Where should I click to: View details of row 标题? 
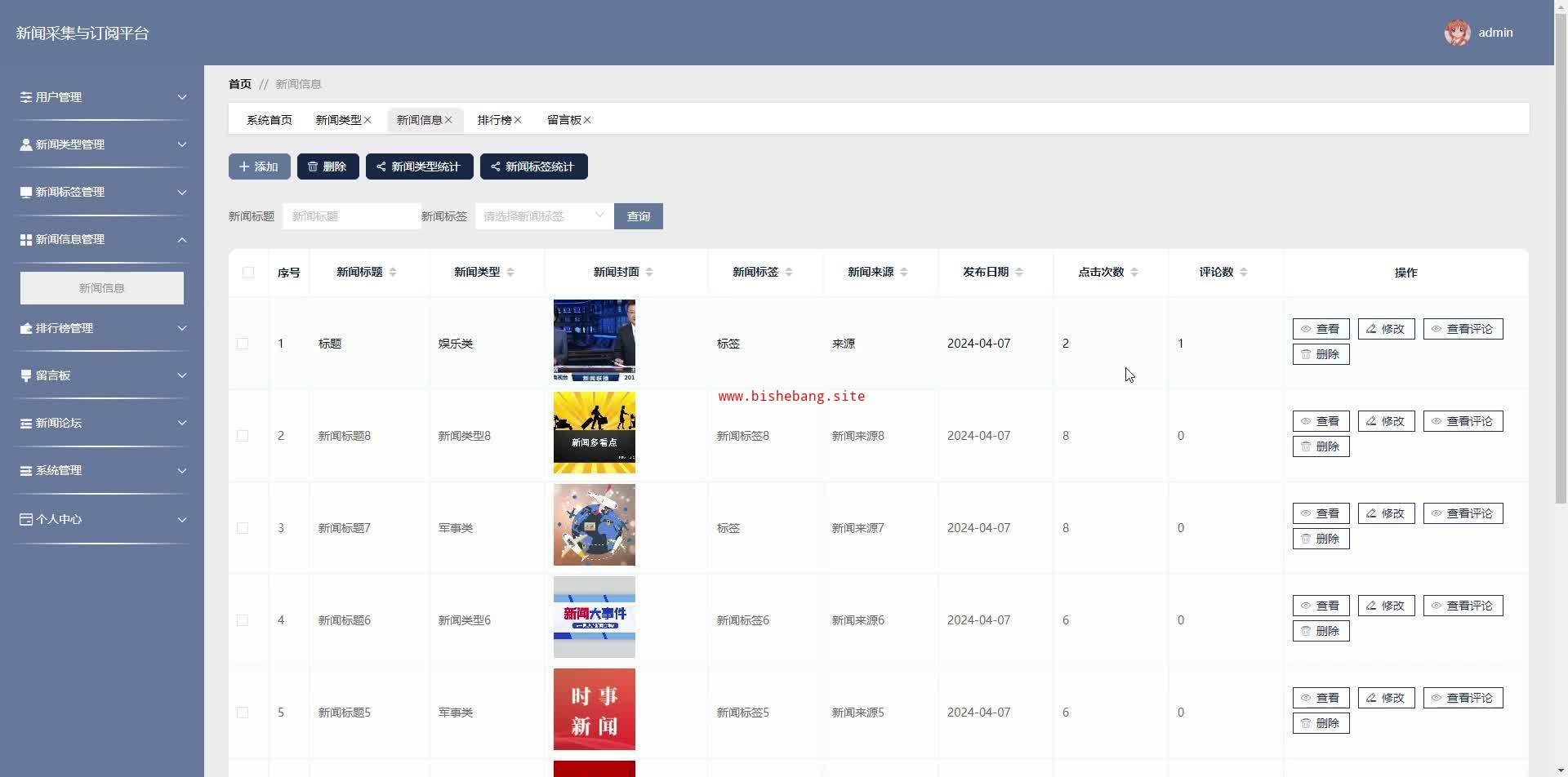1321,329
